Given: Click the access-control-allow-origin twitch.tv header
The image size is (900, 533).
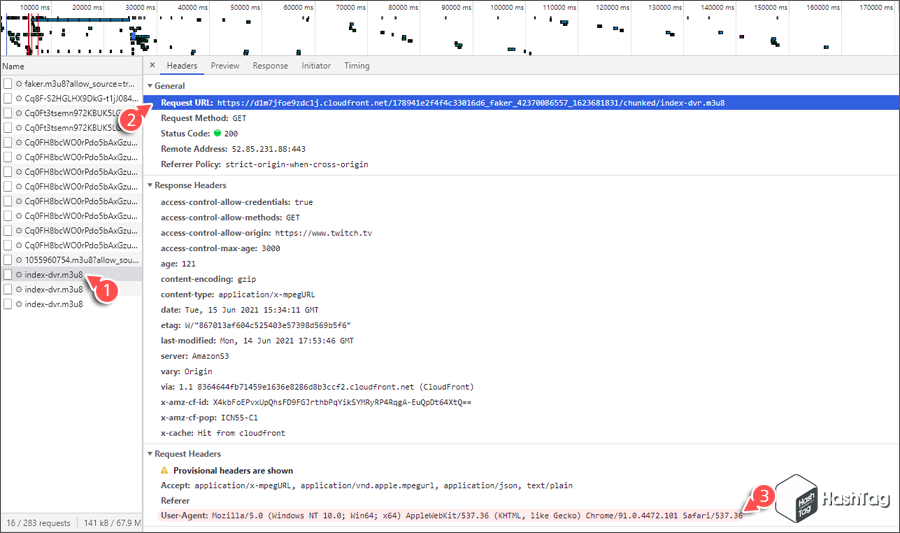Looking at the screenshot, I should pos(266,233).
